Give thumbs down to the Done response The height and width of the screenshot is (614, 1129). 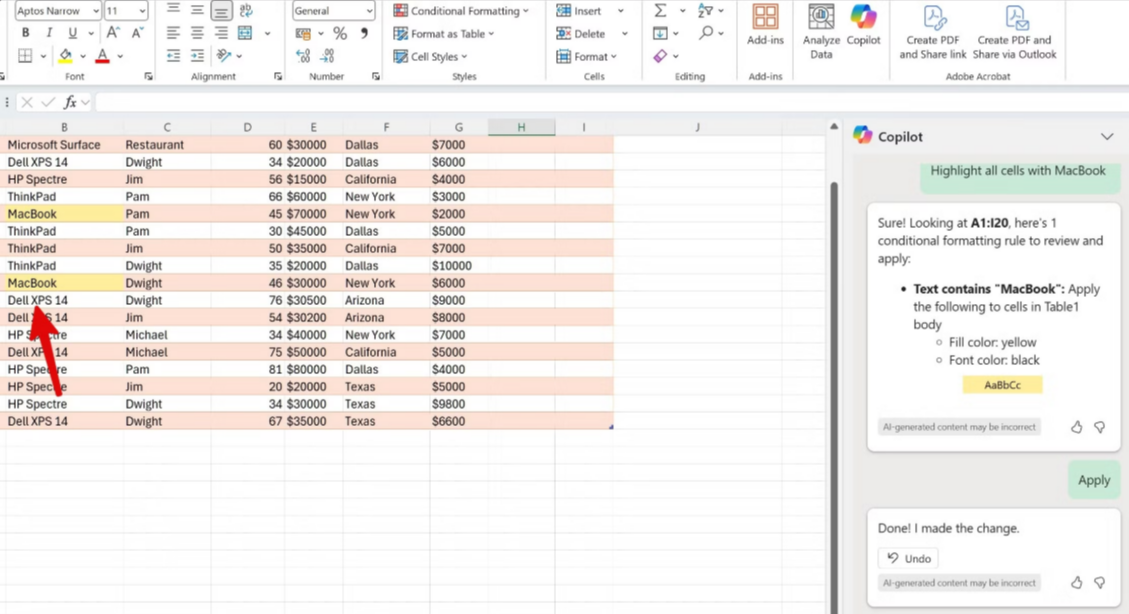coord(1099,582)
